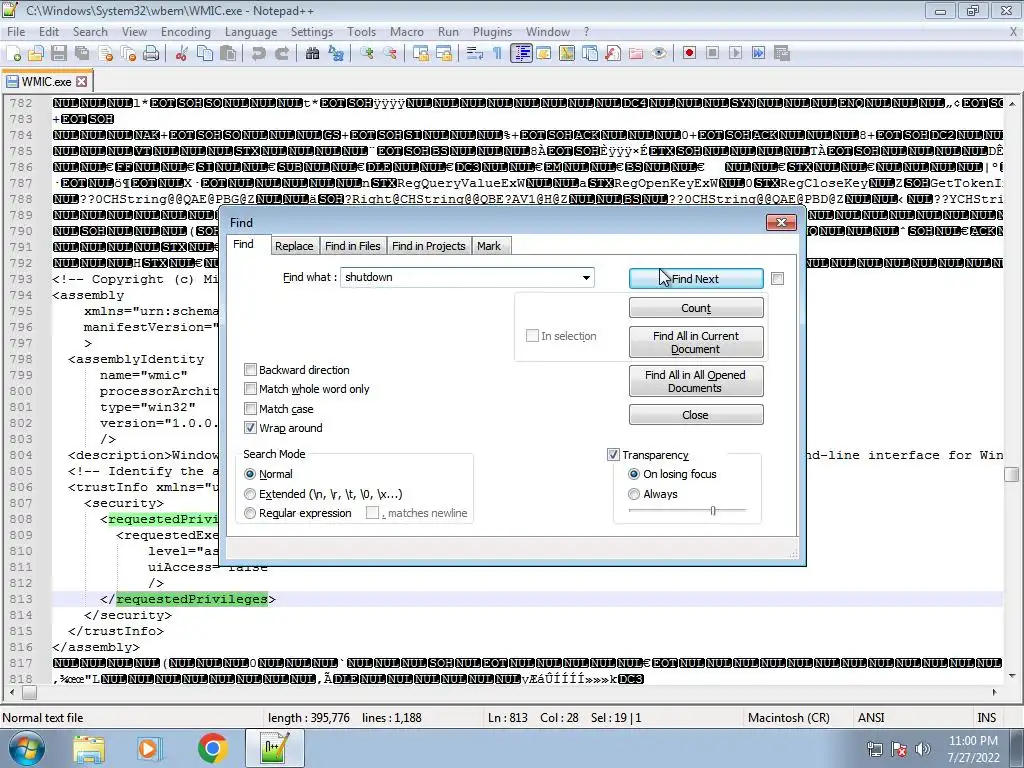This screenshot has height=768, width=1024.
Task: Uncheck the Wrap around checkbox
Action: click(x=250, y=428)
